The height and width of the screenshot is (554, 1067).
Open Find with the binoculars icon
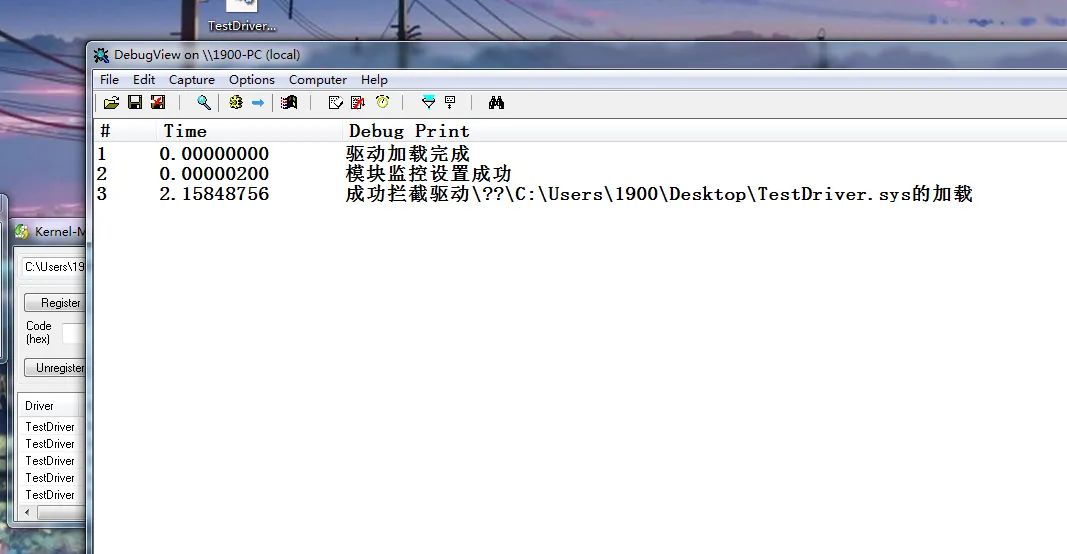click(496, 103)
